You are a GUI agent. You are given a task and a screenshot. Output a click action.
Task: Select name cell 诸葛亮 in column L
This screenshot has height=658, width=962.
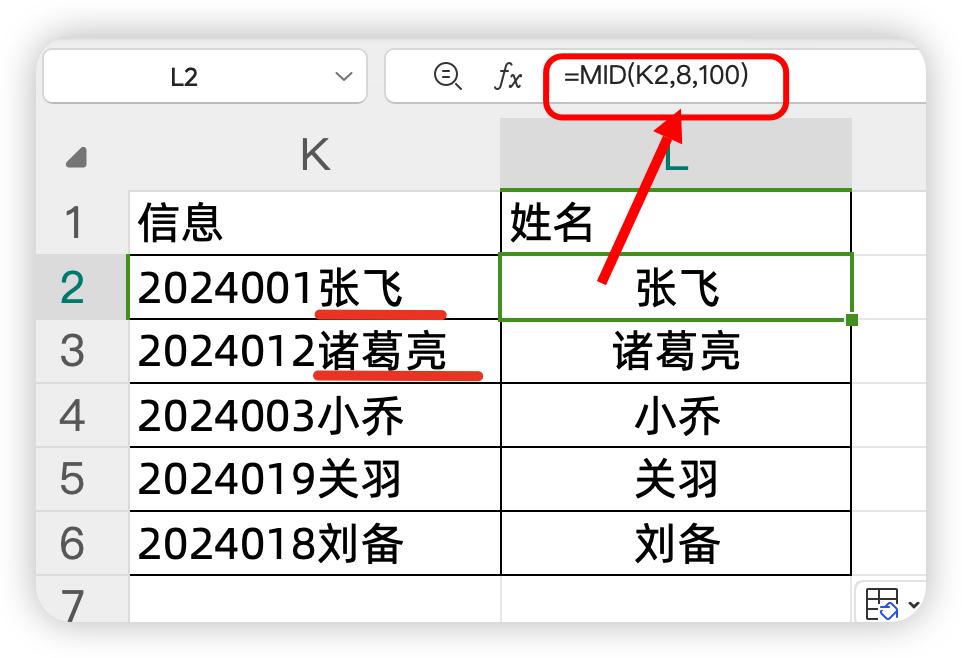[x=676, y=351]
